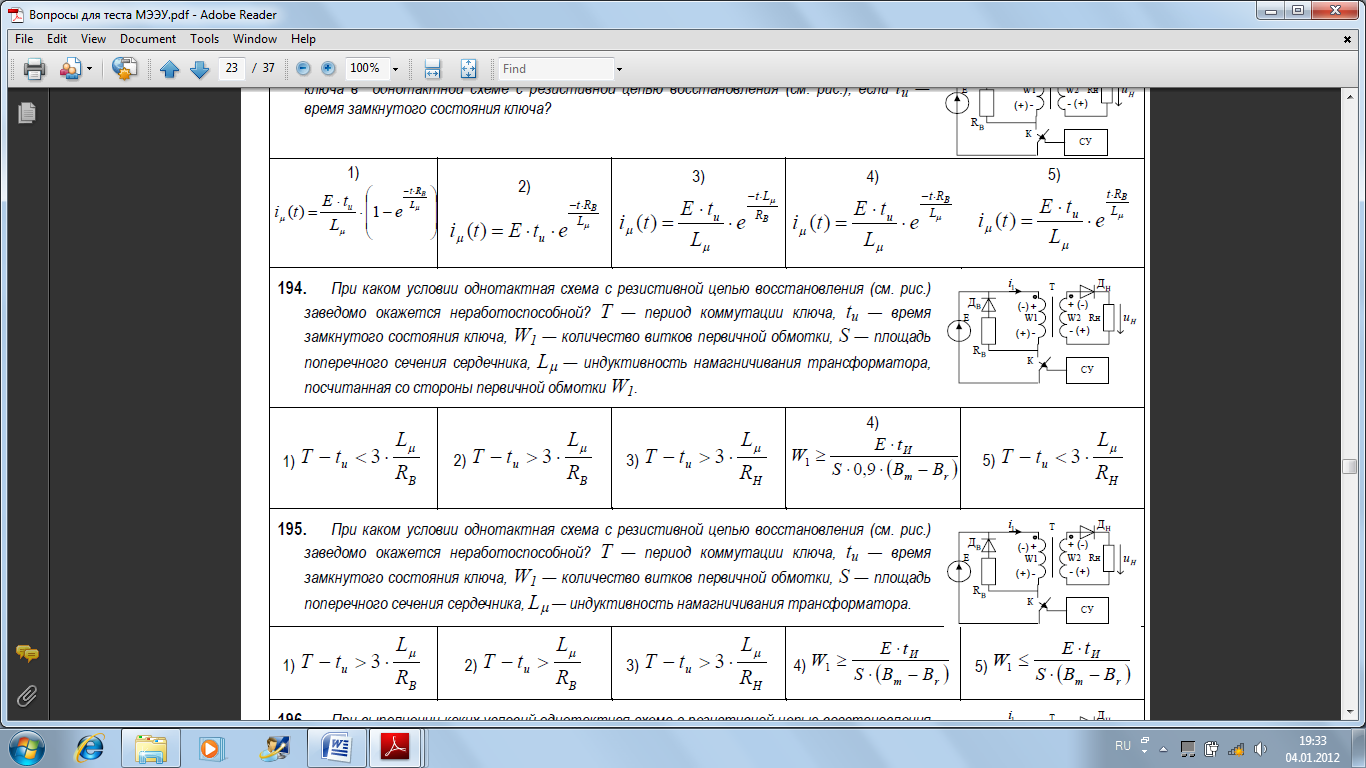Click inside the Find search box

(557, 69)
